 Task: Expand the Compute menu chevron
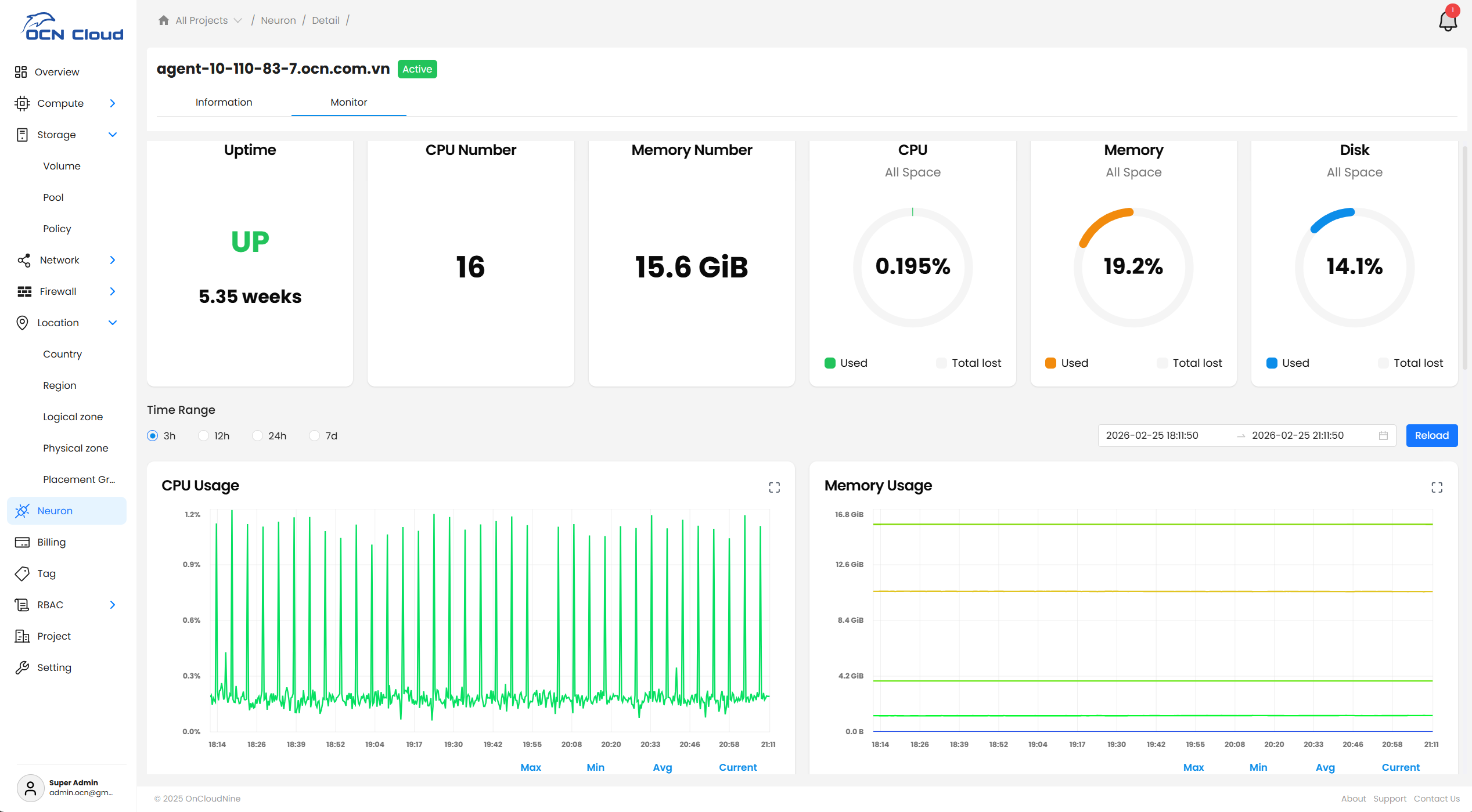[113, 103]
